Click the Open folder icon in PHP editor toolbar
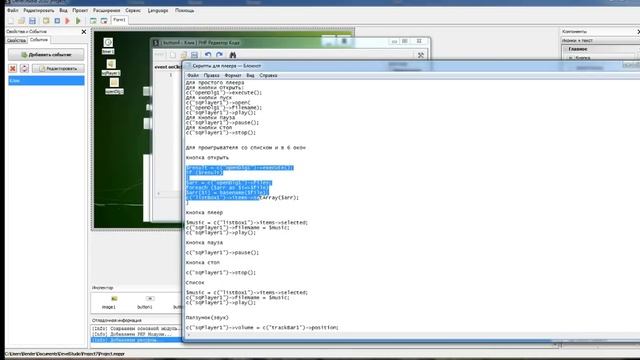640x360 pixels. [184, 55]
